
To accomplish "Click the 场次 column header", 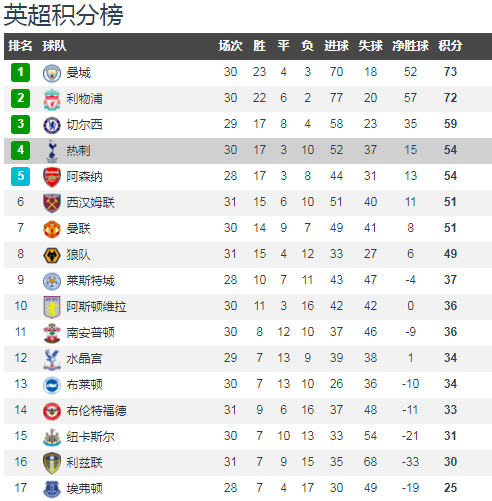I will pos(230,46).
